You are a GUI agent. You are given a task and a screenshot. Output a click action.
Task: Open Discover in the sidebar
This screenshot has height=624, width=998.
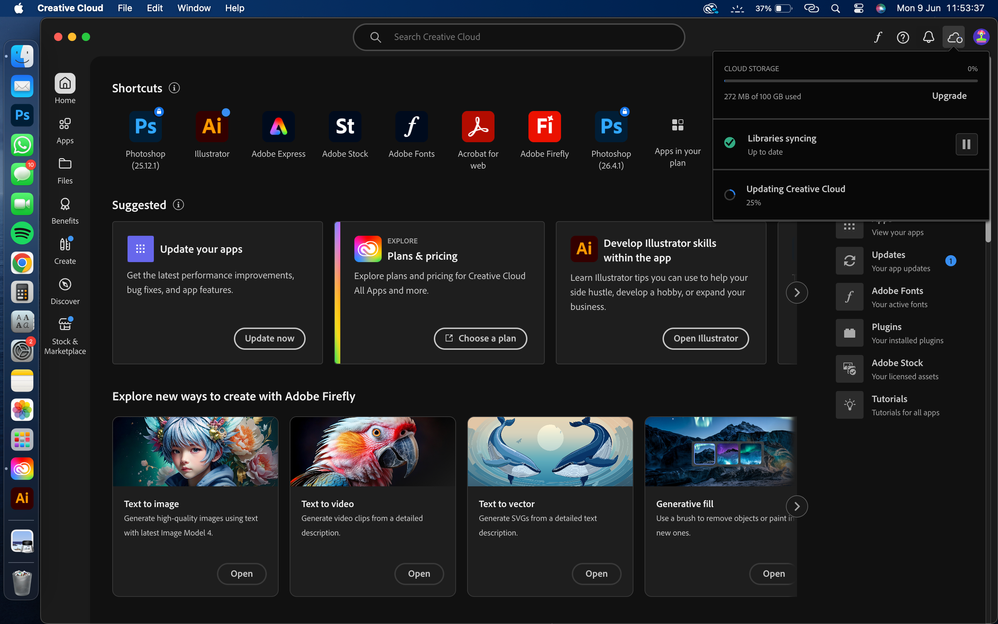coord(65,291)
